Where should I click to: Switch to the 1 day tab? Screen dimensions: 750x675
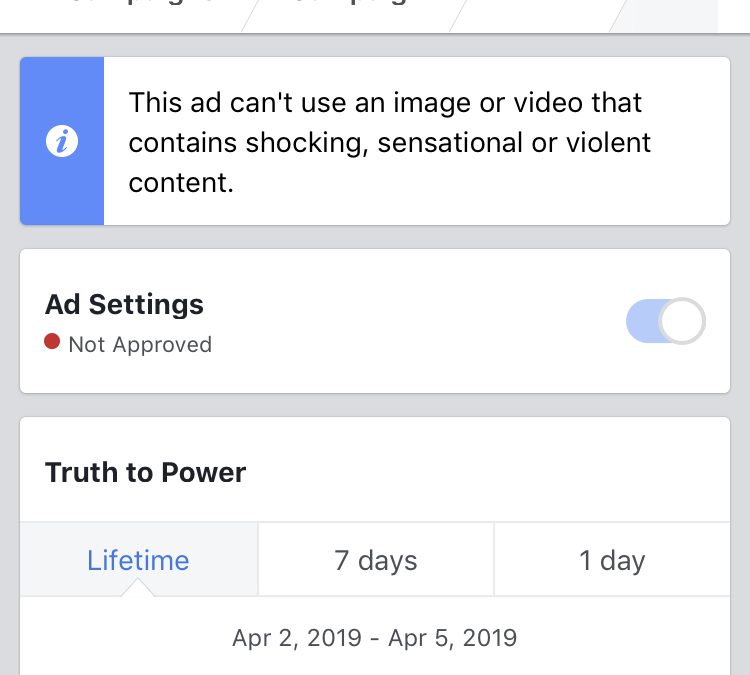coord(612,560)
